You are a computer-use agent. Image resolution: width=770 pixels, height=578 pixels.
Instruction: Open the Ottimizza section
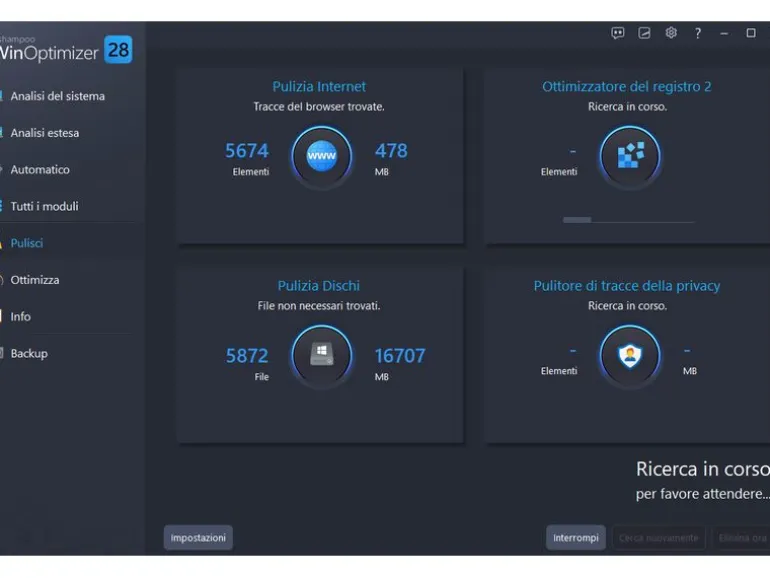pos(34,280)
